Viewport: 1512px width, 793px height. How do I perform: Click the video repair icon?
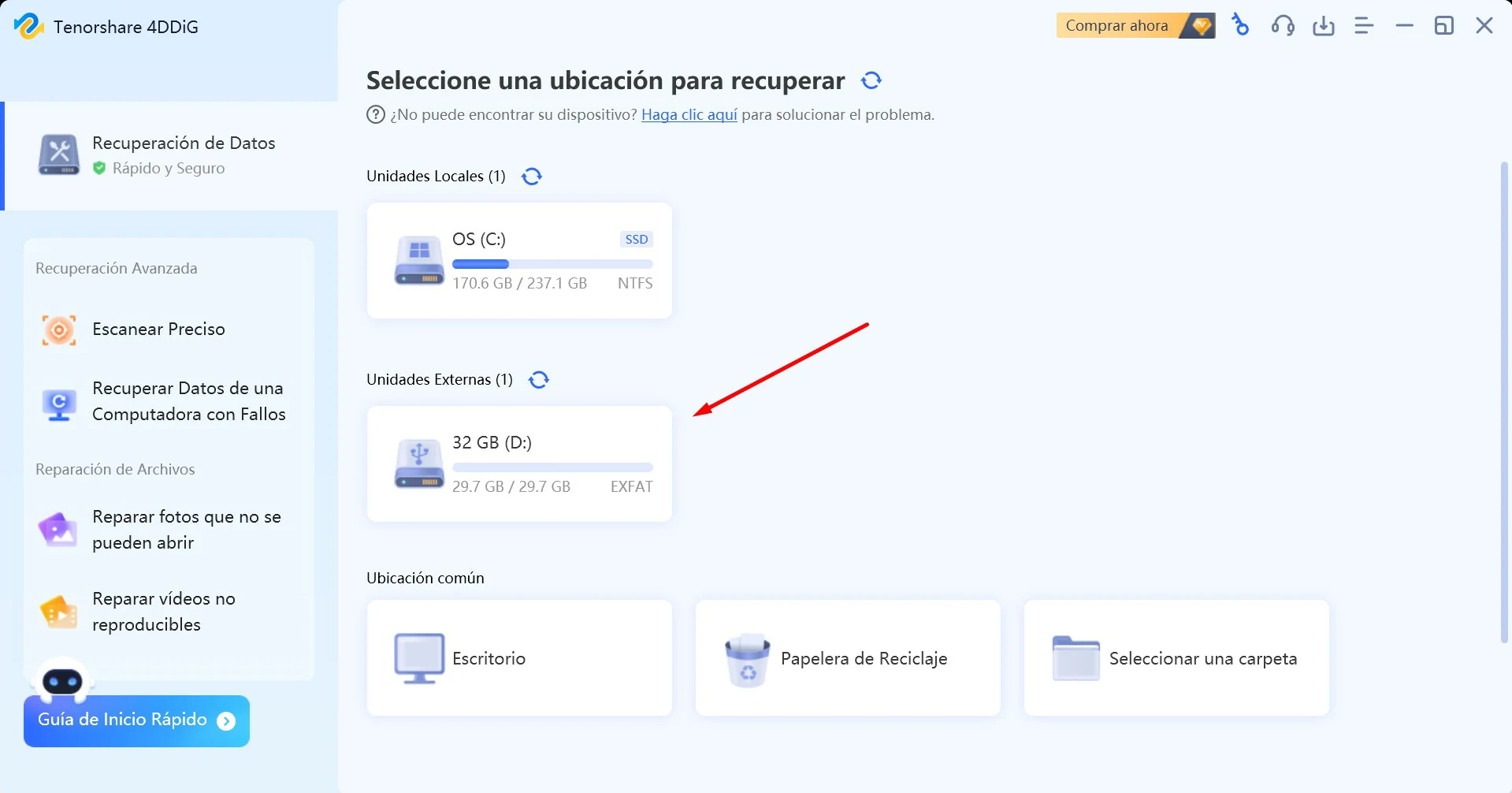coord(59,612)
